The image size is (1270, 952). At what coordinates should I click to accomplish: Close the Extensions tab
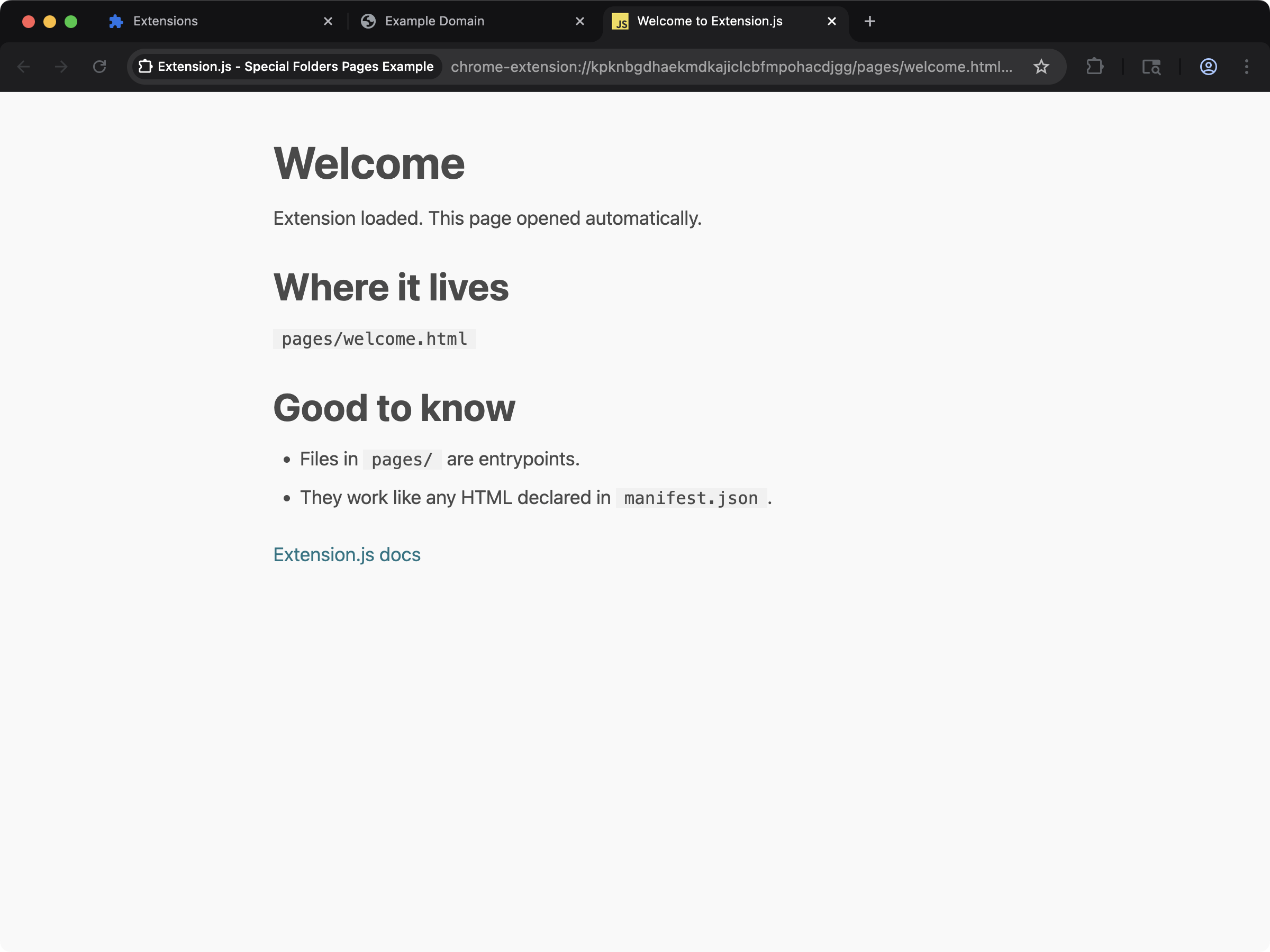click(x=328, y=21)
